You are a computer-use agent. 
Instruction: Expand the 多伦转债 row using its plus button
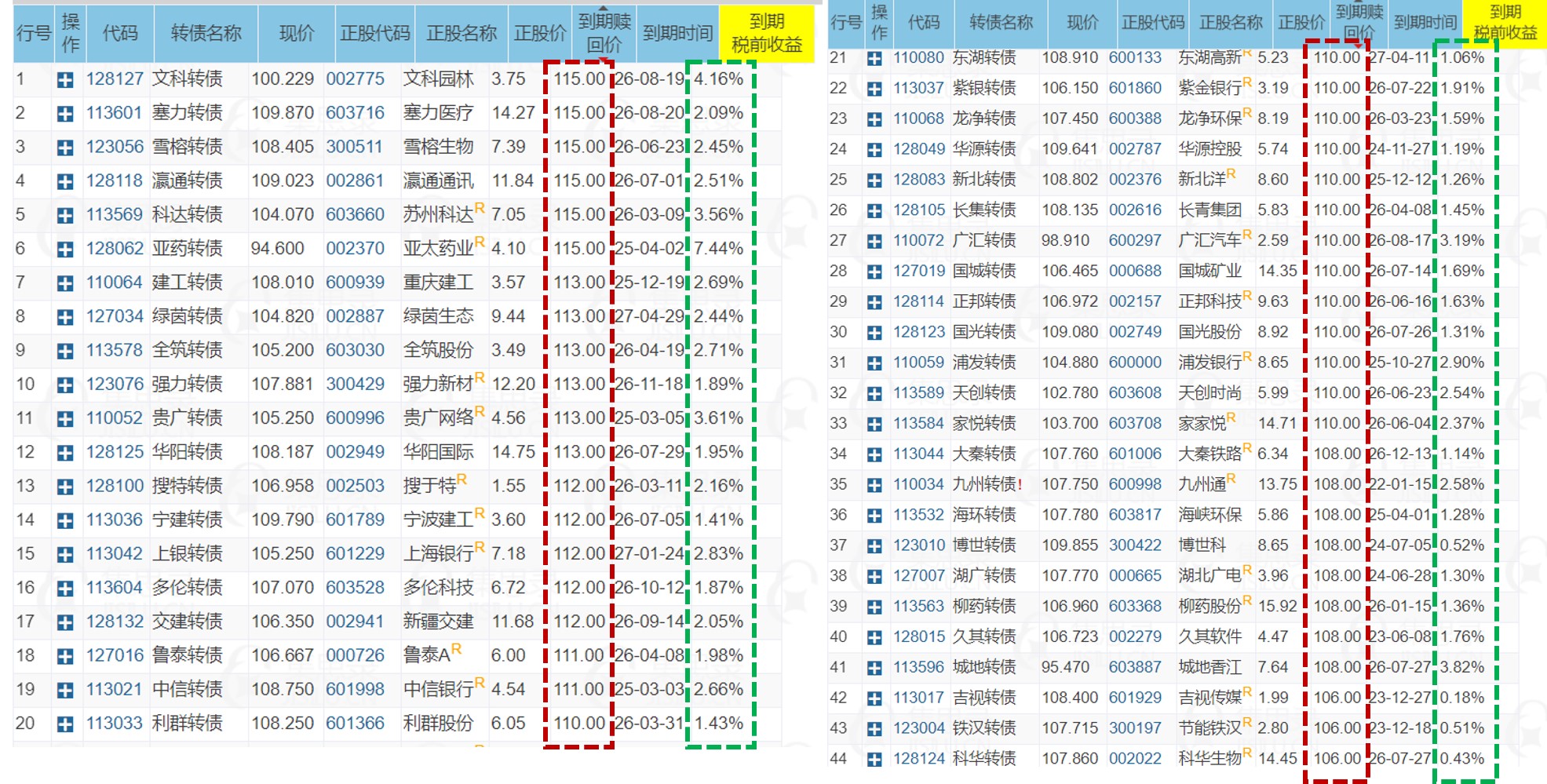tap(65, 589)
